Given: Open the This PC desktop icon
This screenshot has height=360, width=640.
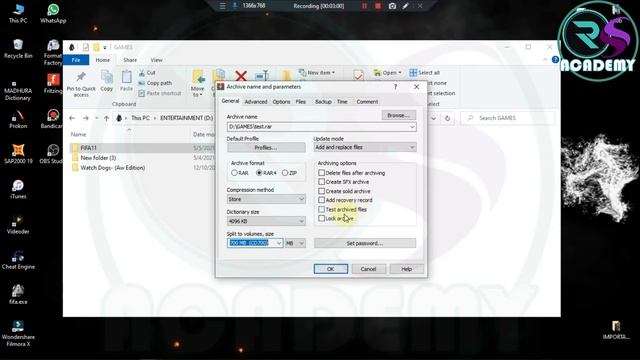Looking at the screenshot, I should (x=18, y=13).
